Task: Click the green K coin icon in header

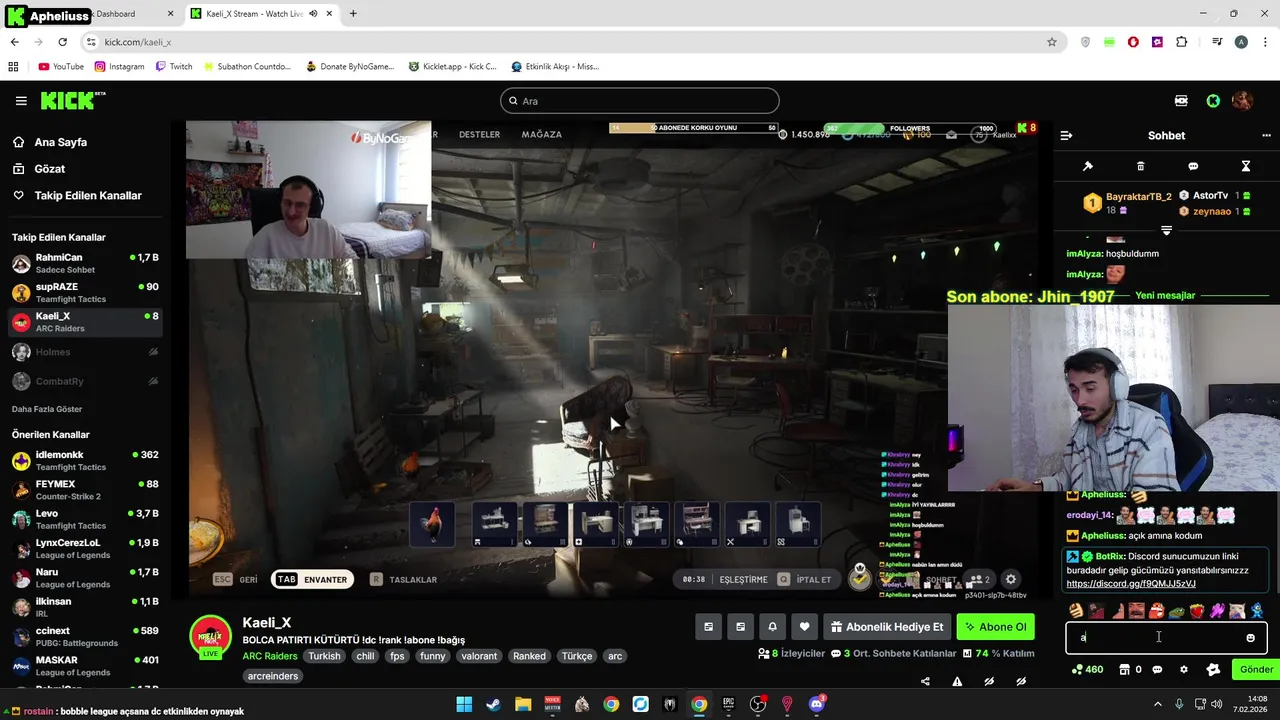Action: [x=1213, y=101]
